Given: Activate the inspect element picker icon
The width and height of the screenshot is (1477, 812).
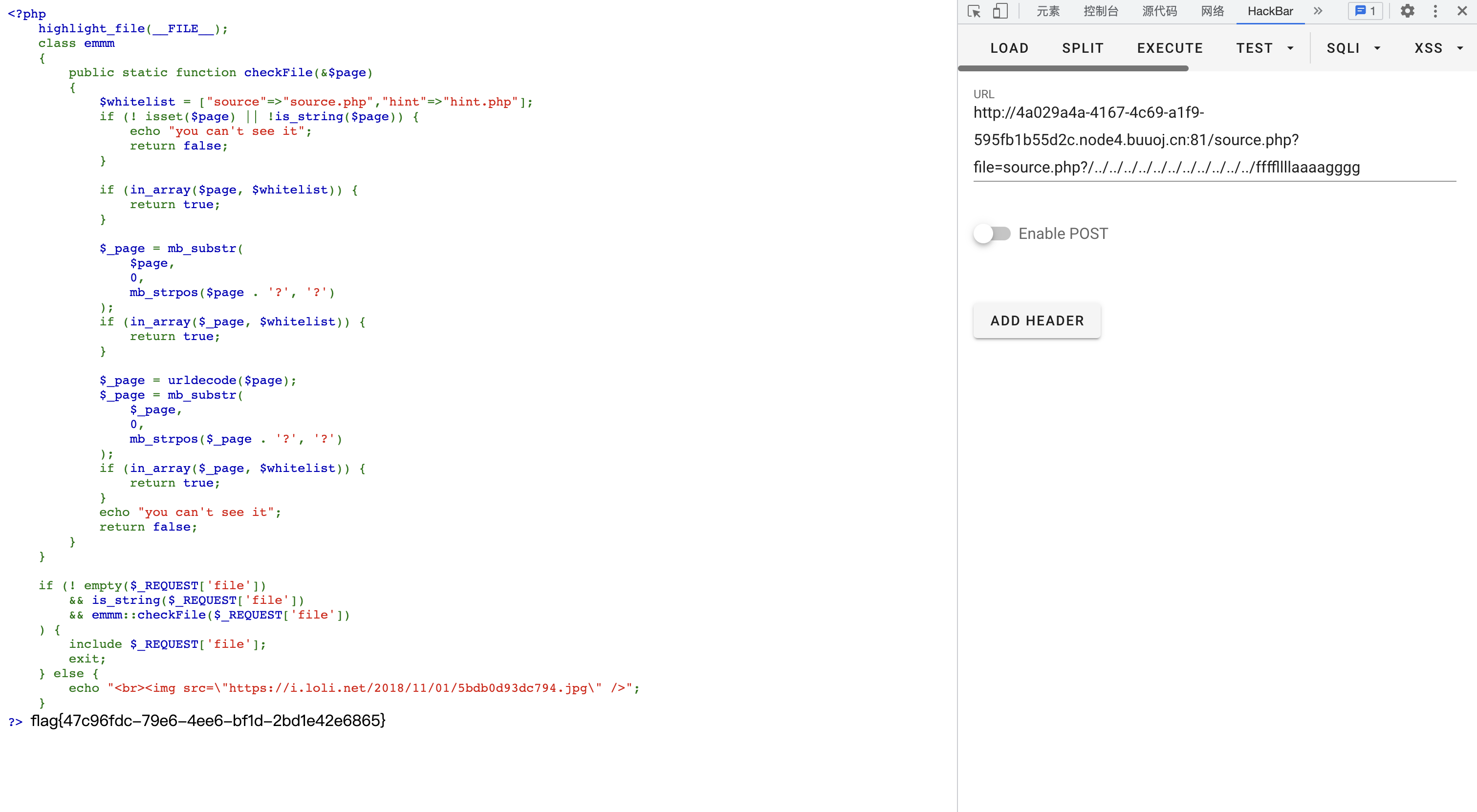Looking at the screenshot, I should click(974, 11).
